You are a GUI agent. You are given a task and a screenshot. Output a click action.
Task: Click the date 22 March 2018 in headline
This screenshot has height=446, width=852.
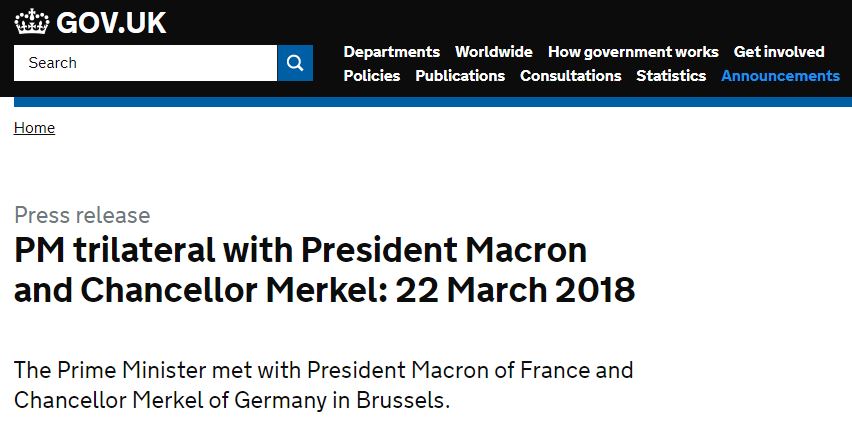pos(515,290)
